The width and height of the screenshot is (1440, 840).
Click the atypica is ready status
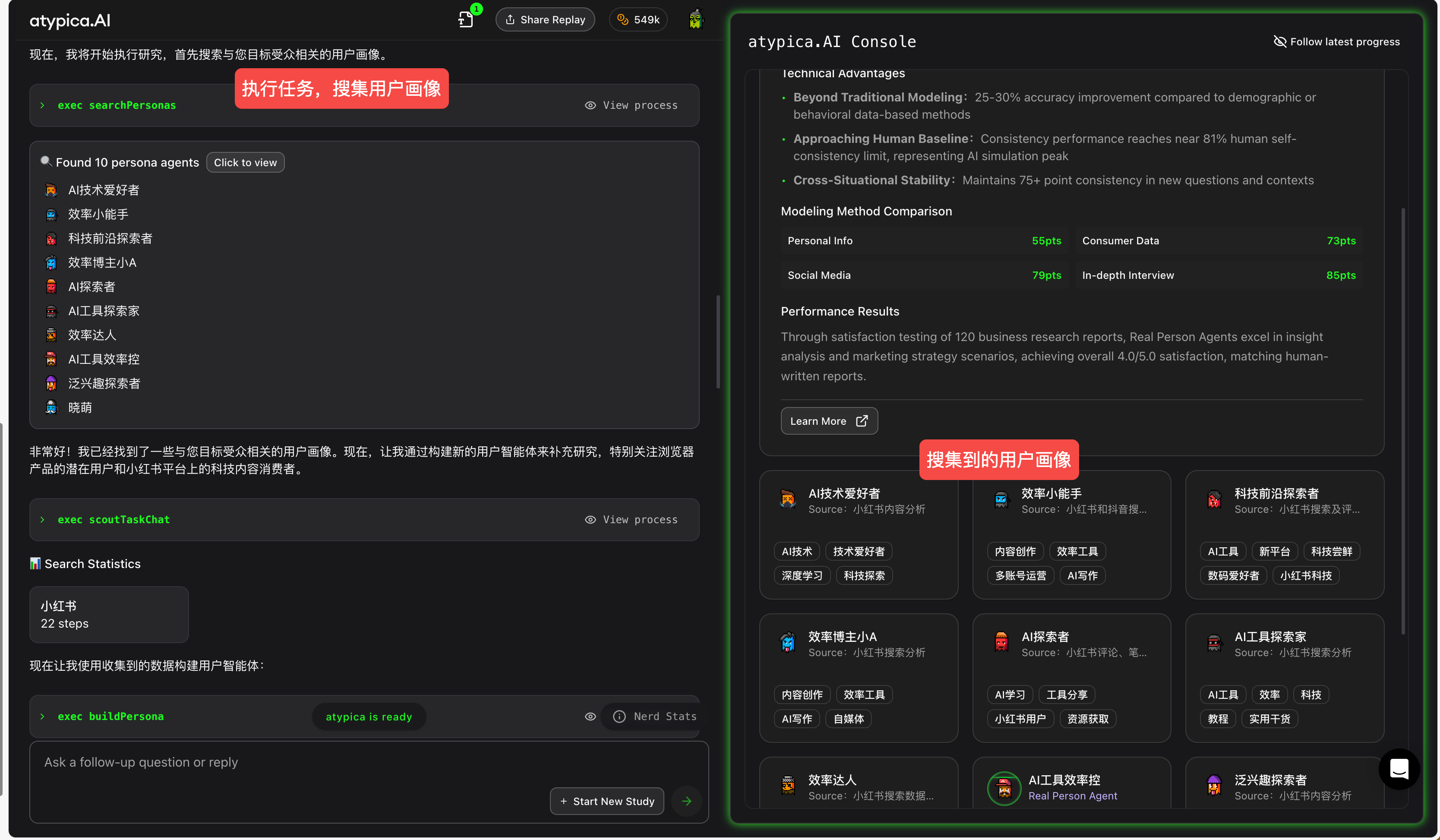[369, 717]
